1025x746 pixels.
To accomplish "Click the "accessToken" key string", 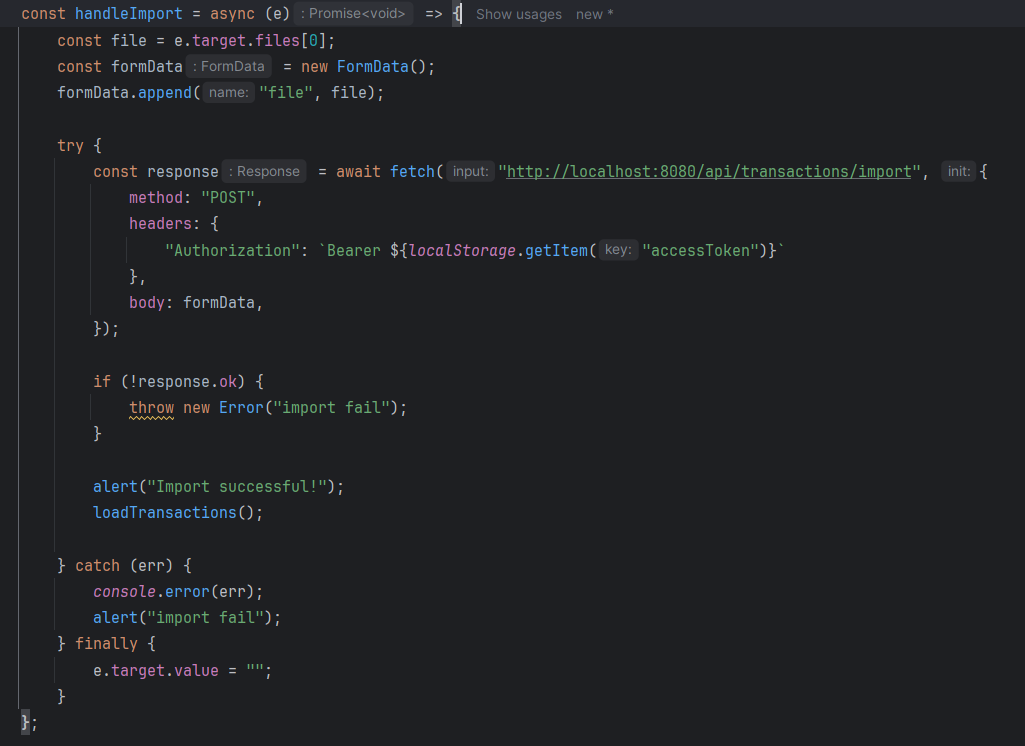I will [x=704, y=250].
